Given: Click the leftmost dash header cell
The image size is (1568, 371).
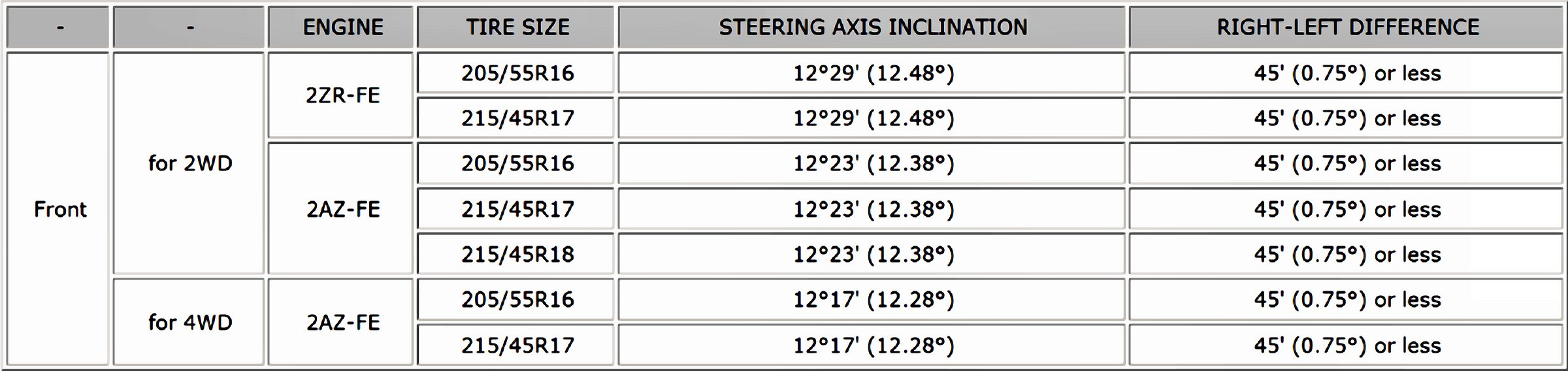Looking at the screenshot, I should point(59,27).
